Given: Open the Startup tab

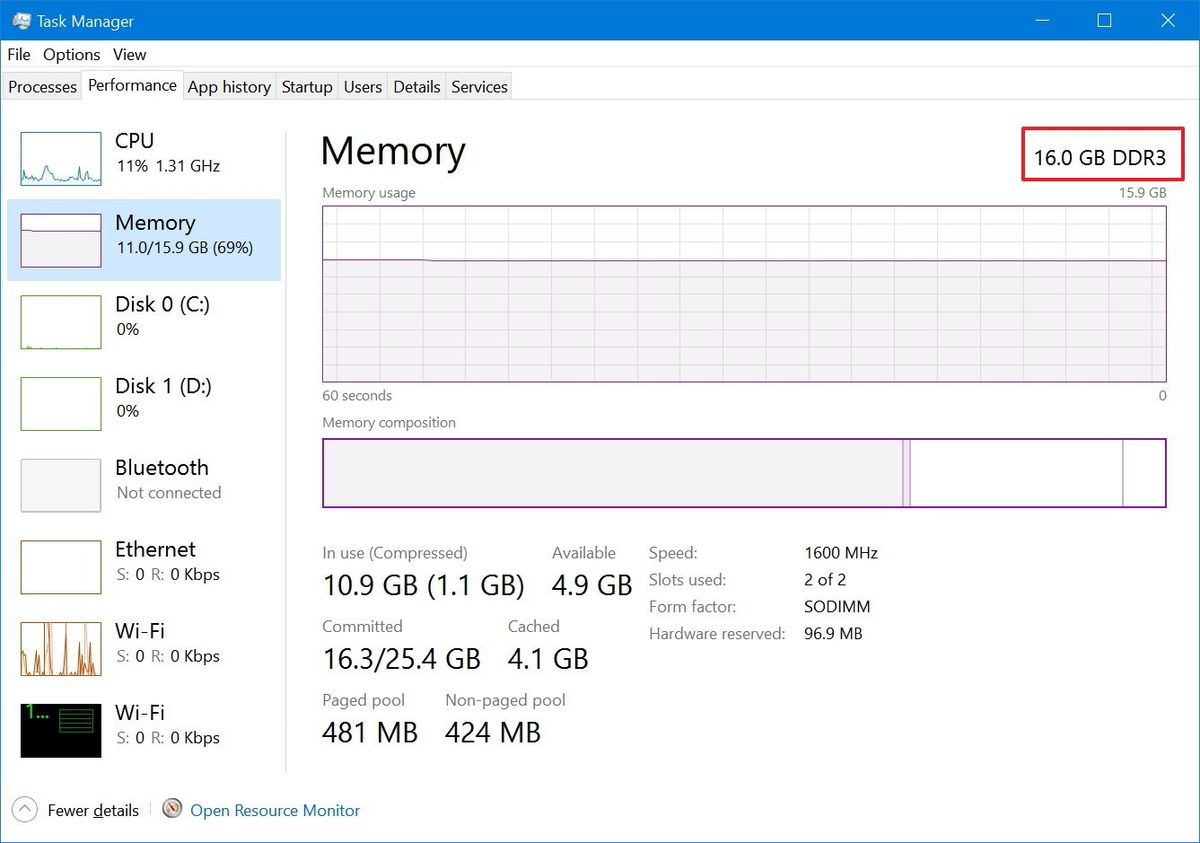Looking at the screenshot, I should (306, 87).
